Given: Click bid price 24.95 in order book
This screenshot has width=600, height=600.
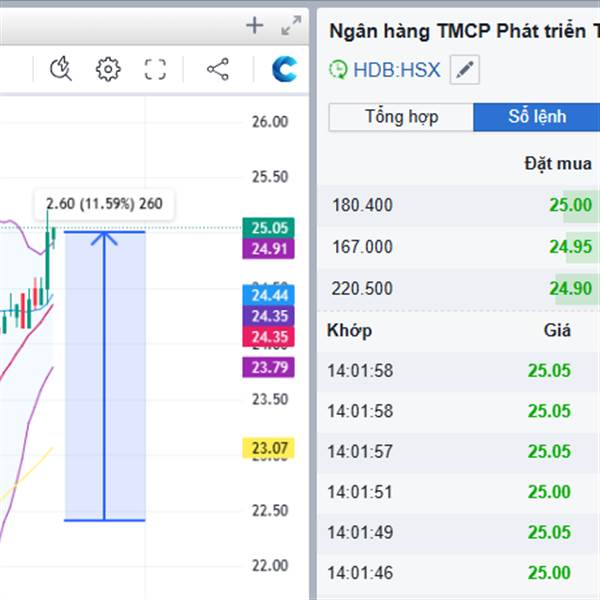Looking at the screenshot, I should (x=571, y=247).
